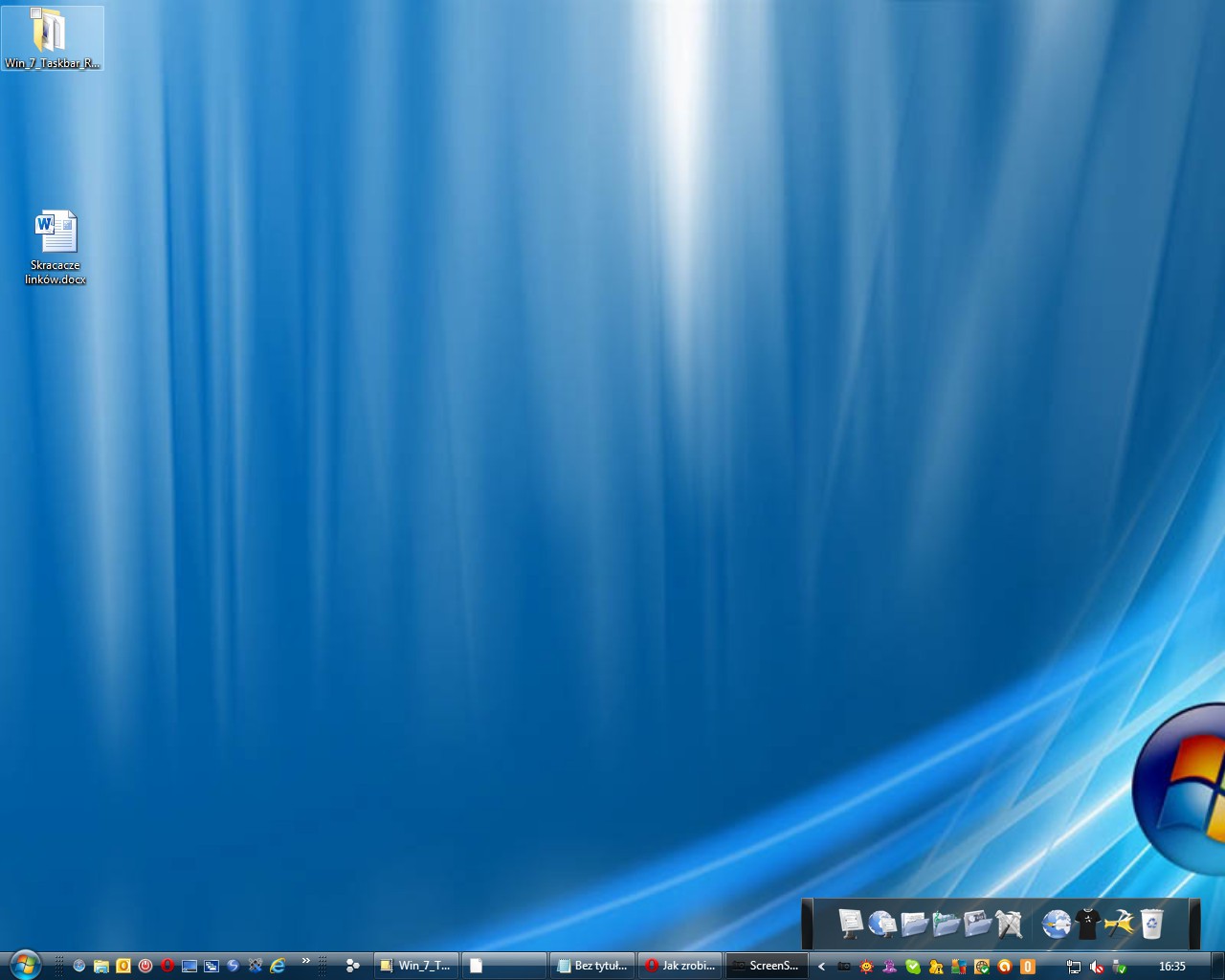Open the network connection tray icon
This screenshot has height=980, width=1225.
pyautogui.click(x=1074, y=967)
